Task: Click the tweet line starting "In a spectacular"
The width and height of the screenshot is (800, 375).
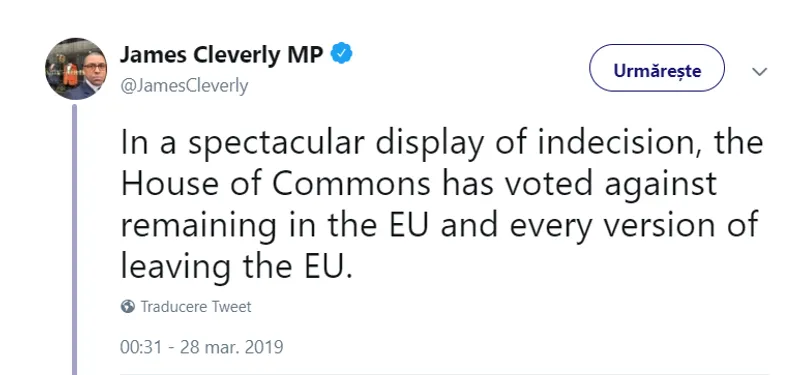Action: tap(442, 143)
